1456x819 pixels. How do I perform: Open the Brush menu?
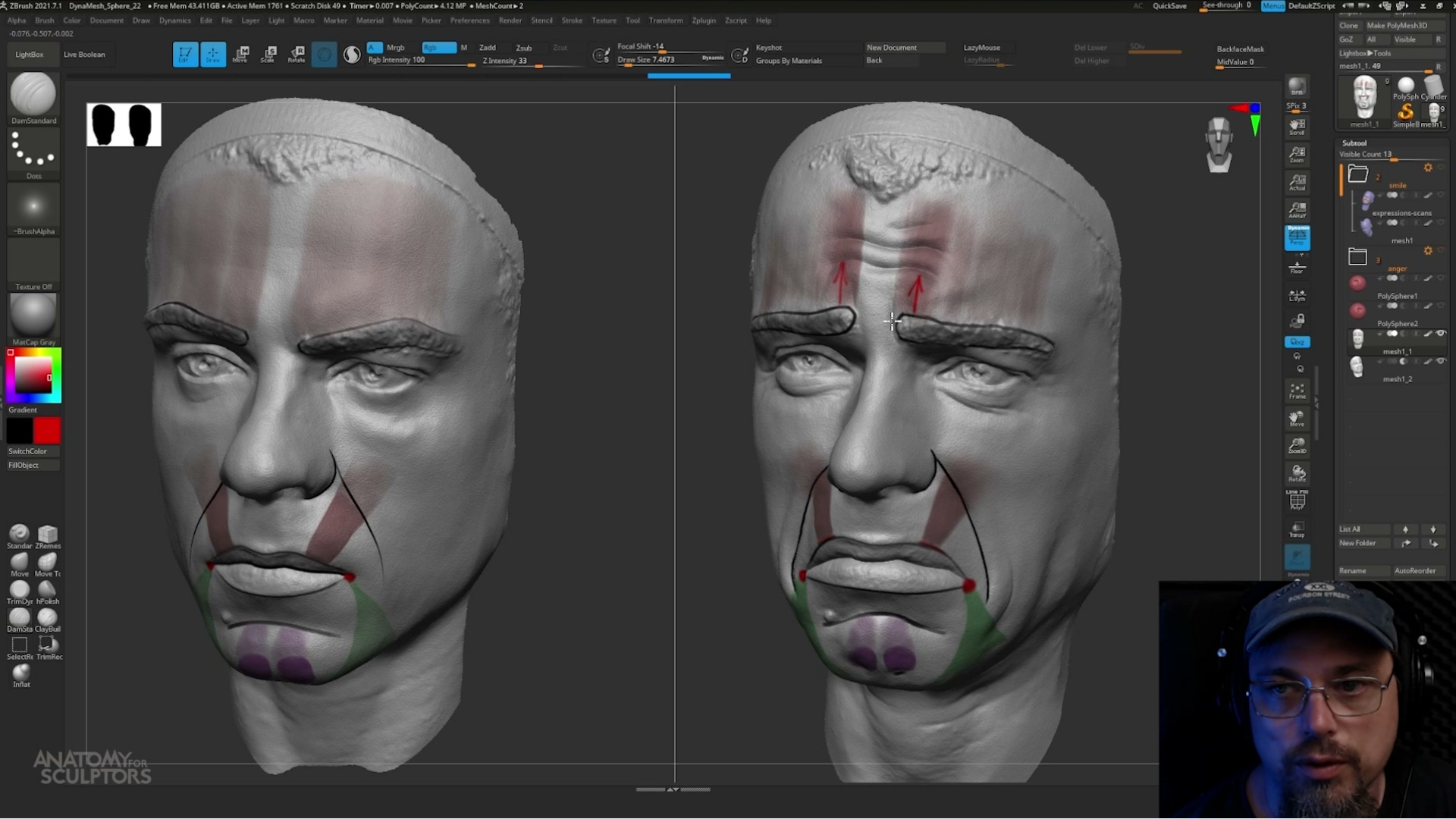click(x=45, y=20)
